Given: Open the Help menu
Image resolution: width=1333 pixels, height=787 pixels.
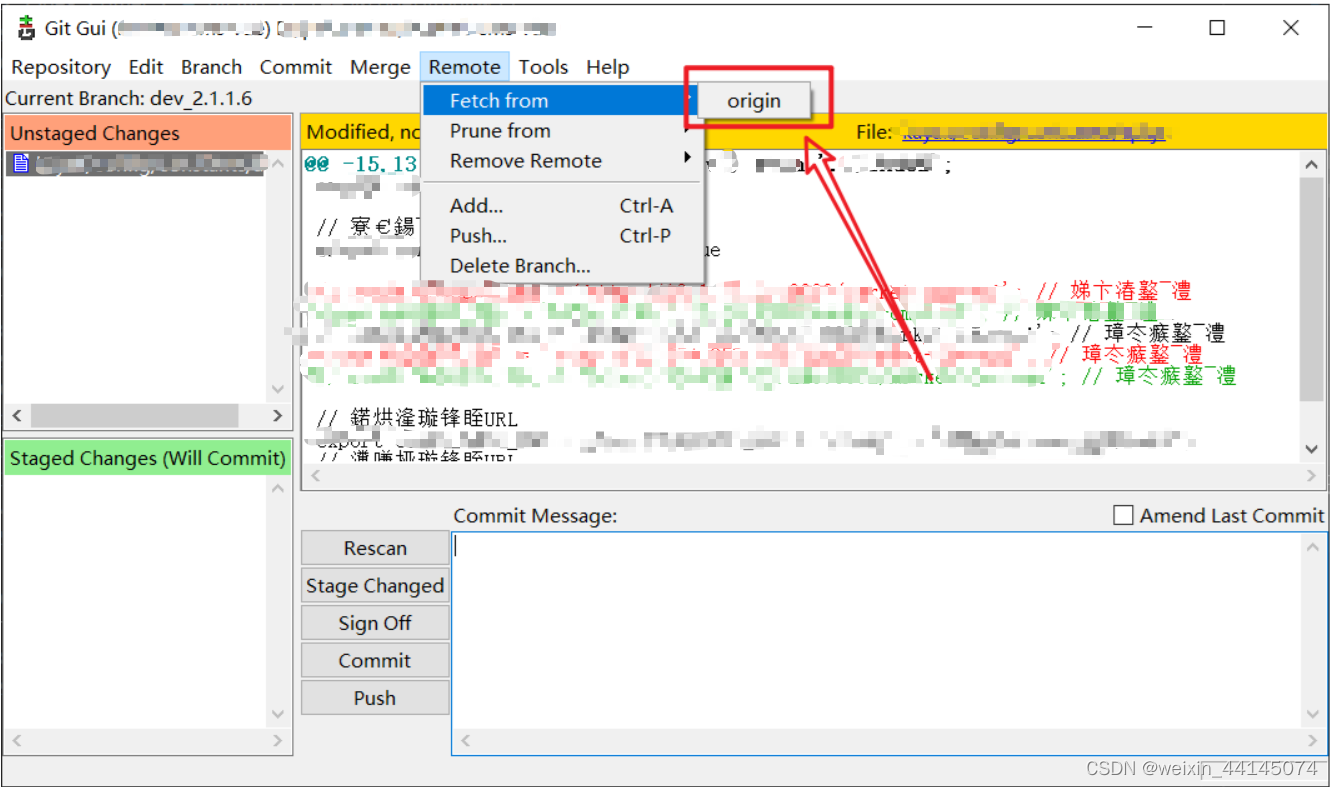Looking at the screenshot, I should pos(608,67).
